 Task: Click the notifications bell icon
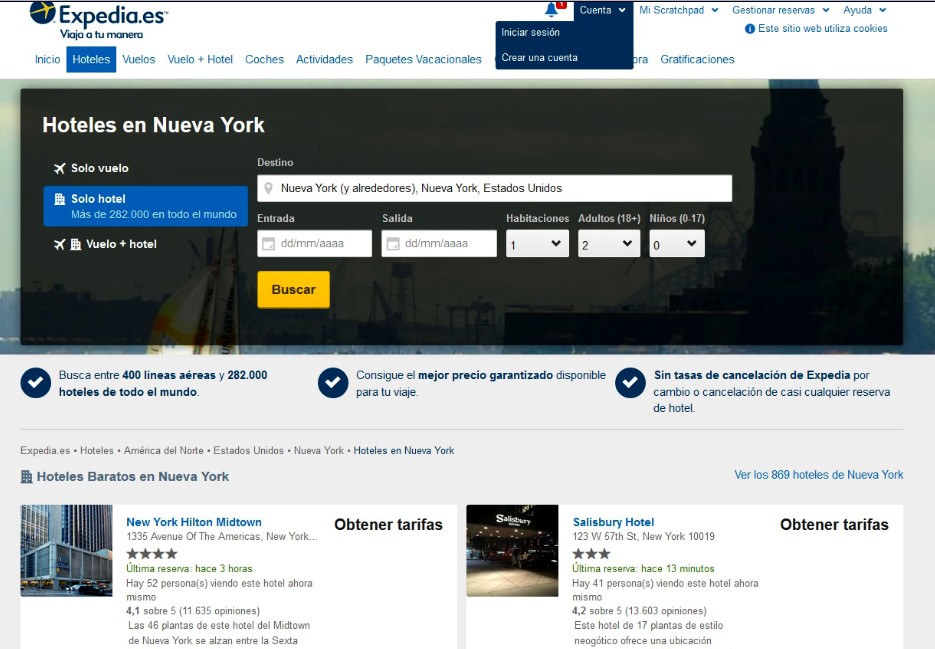551,10
